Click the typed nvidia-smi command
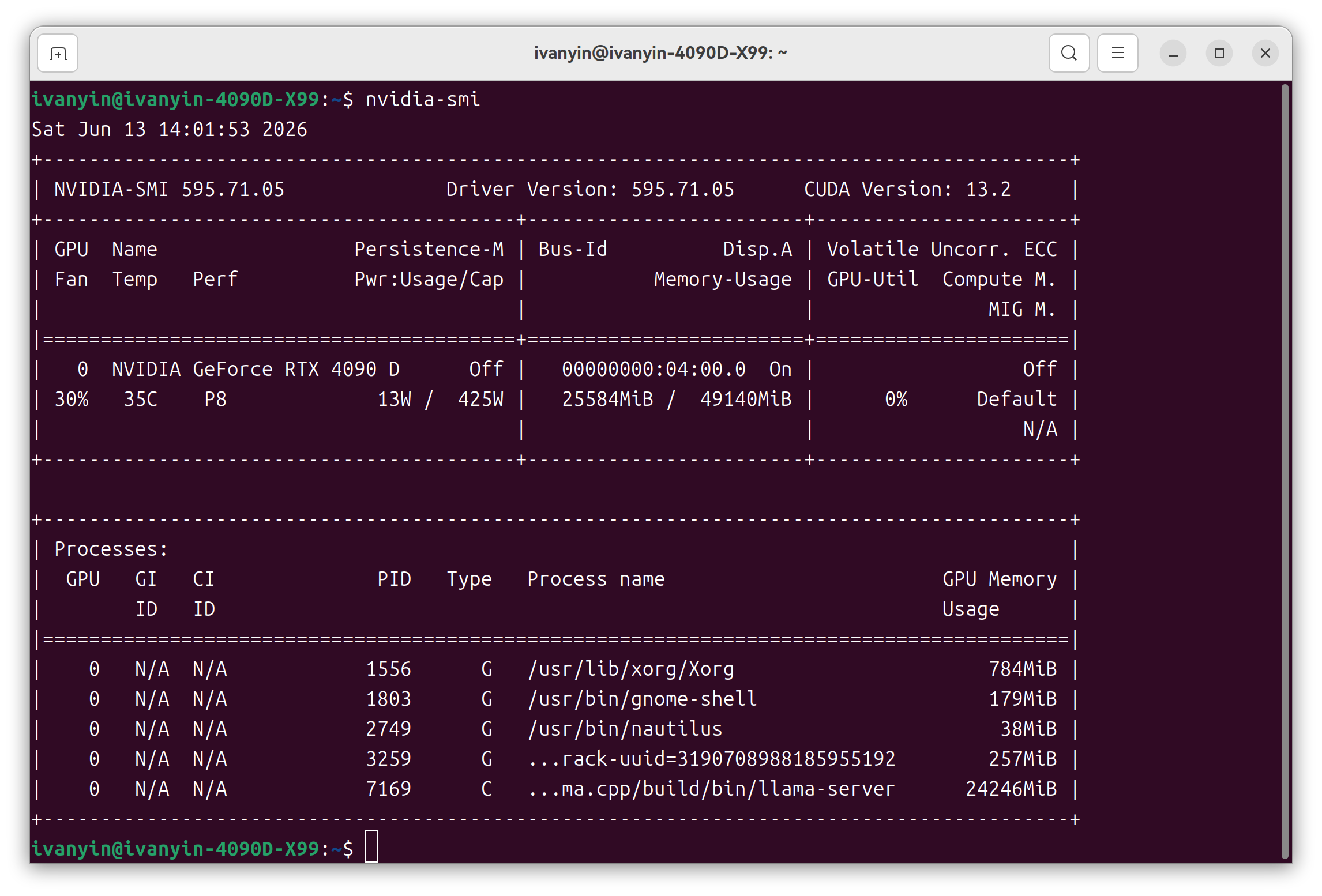This screenshot has height=896, width=1322. point(423,99)
